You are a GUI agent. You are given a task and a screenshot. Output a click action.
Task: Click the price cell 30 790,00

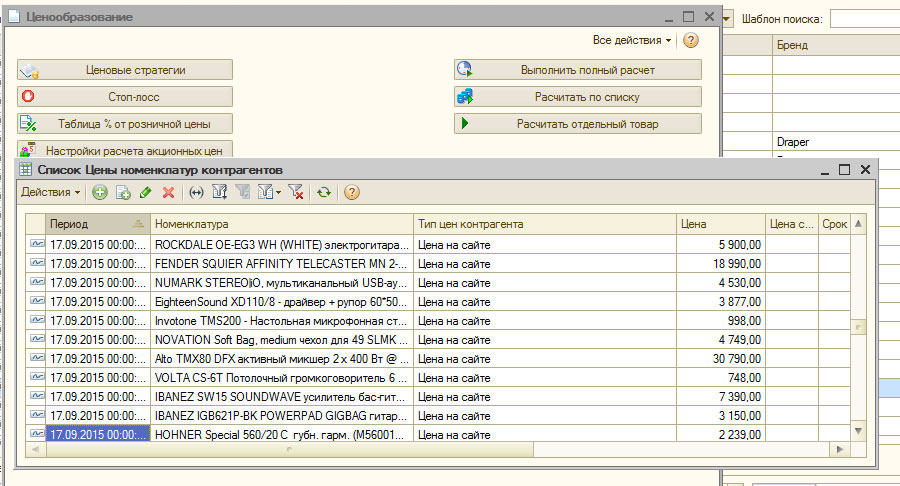[x=721, y=359]
